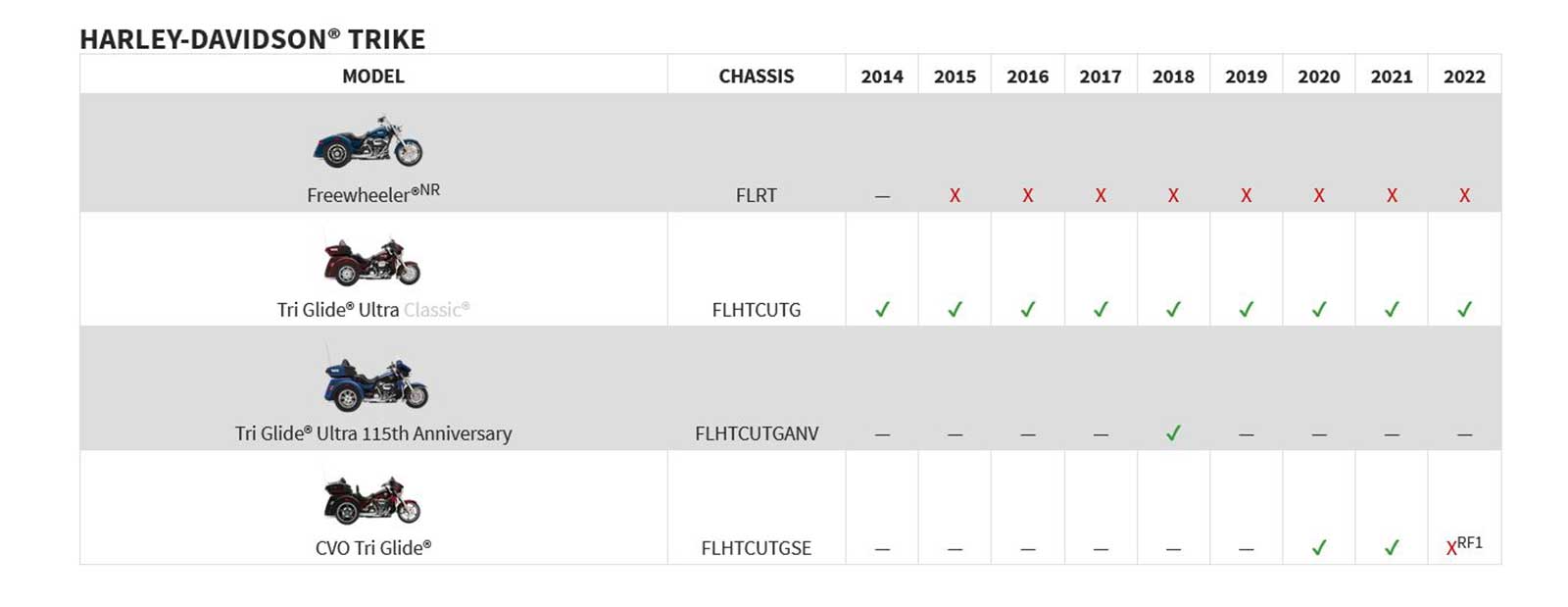Click the green checkmark for Tri Glide Ultra 2022
This screenshot has width=1568, height=607.
tap(1464, 309)
